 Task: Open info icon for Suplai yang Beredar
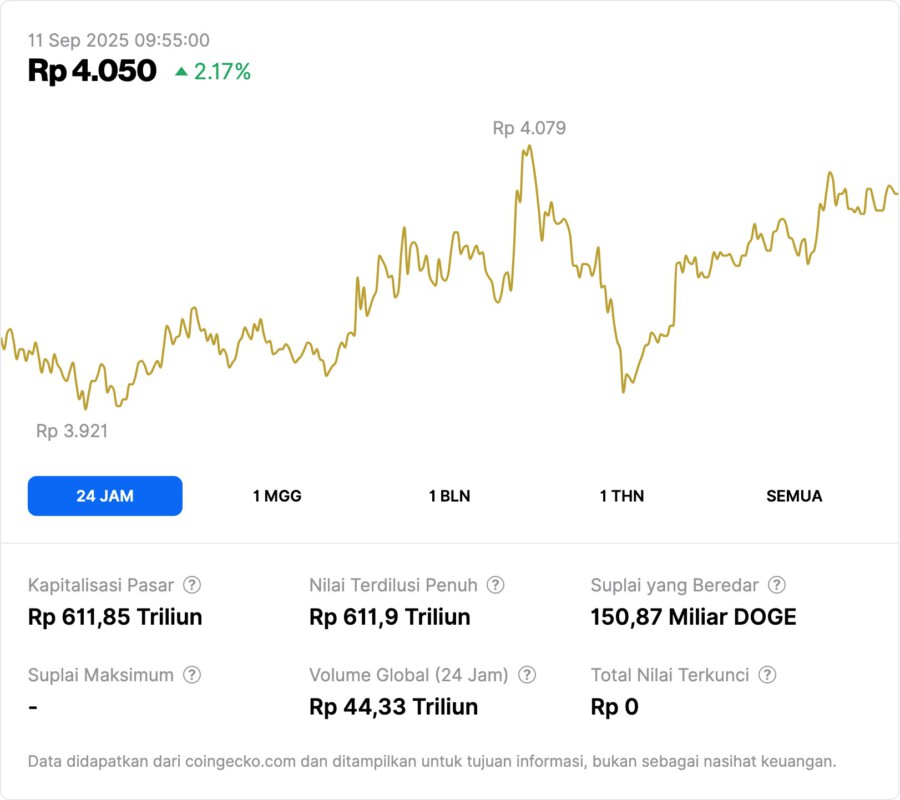776,585
